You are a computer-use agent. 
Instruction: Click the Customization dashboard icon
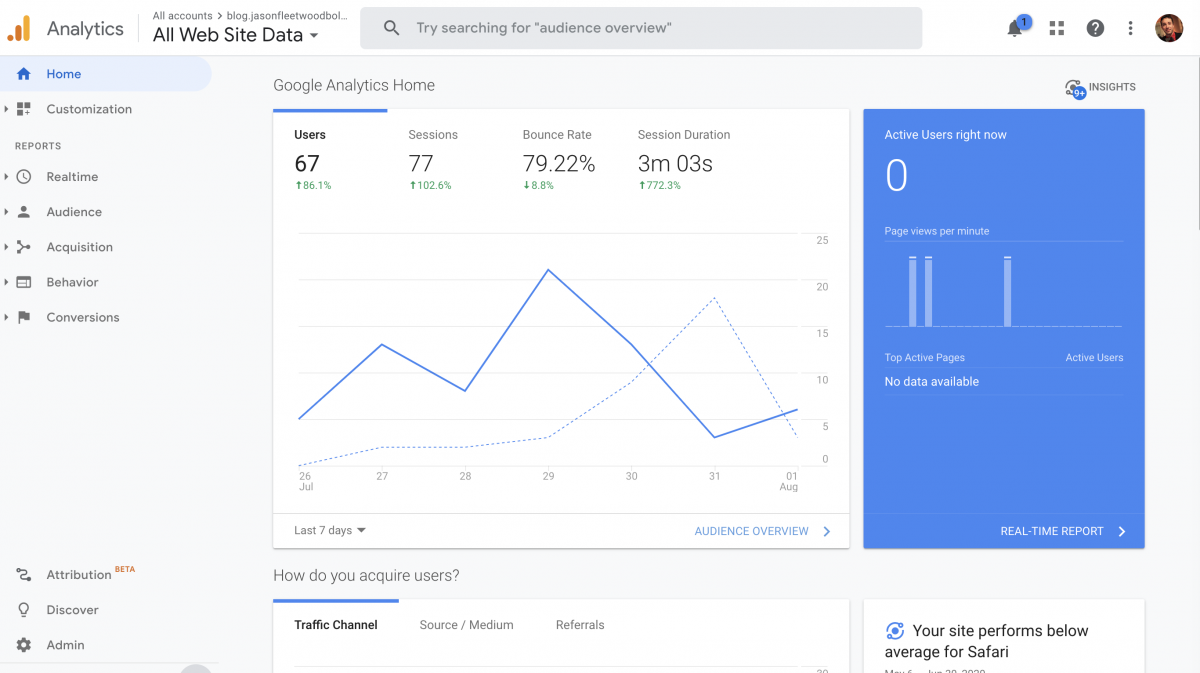tap(24, 109)
